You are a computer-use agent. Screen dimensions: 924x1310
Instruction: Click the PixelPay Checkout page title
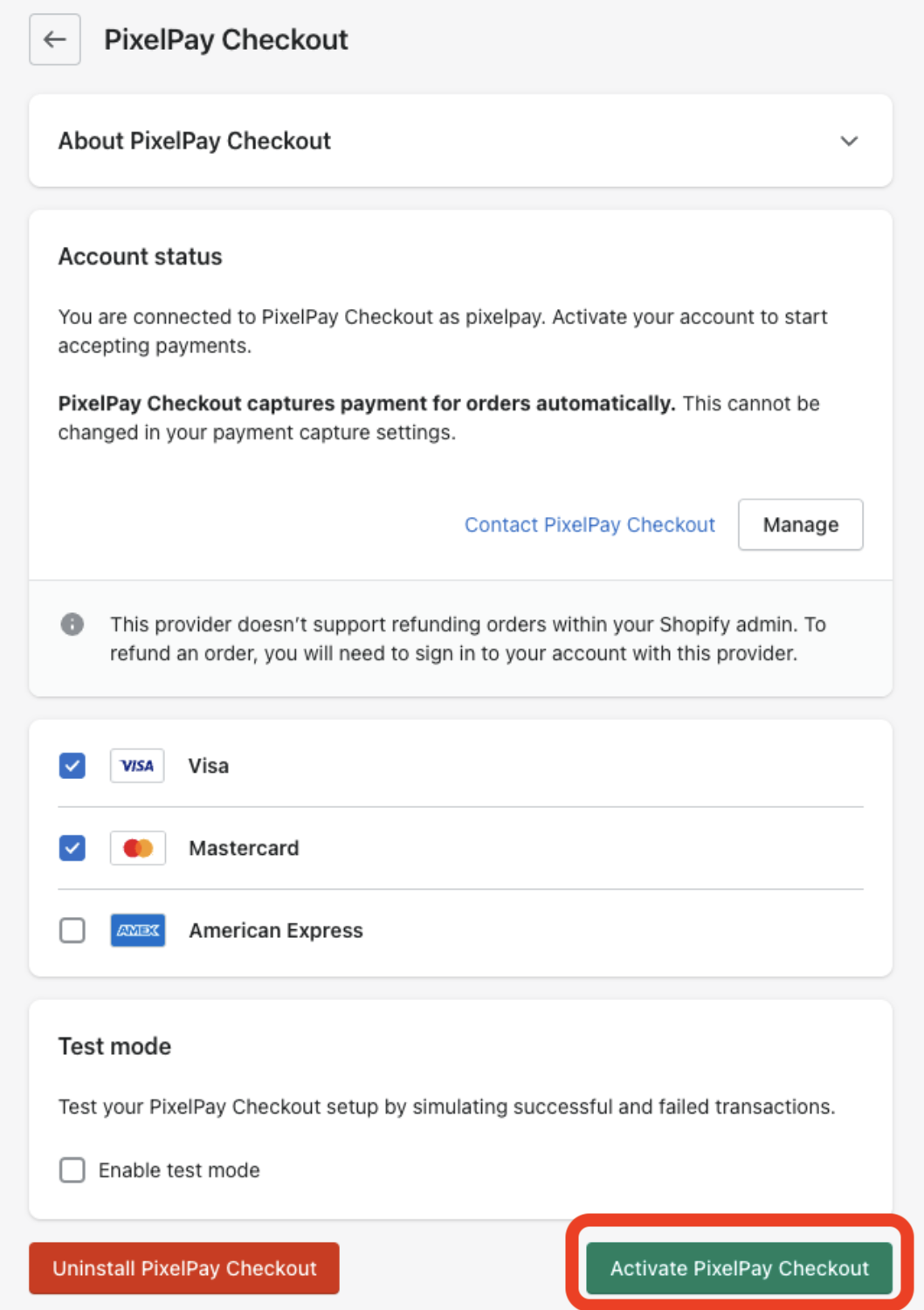(226, 39)
